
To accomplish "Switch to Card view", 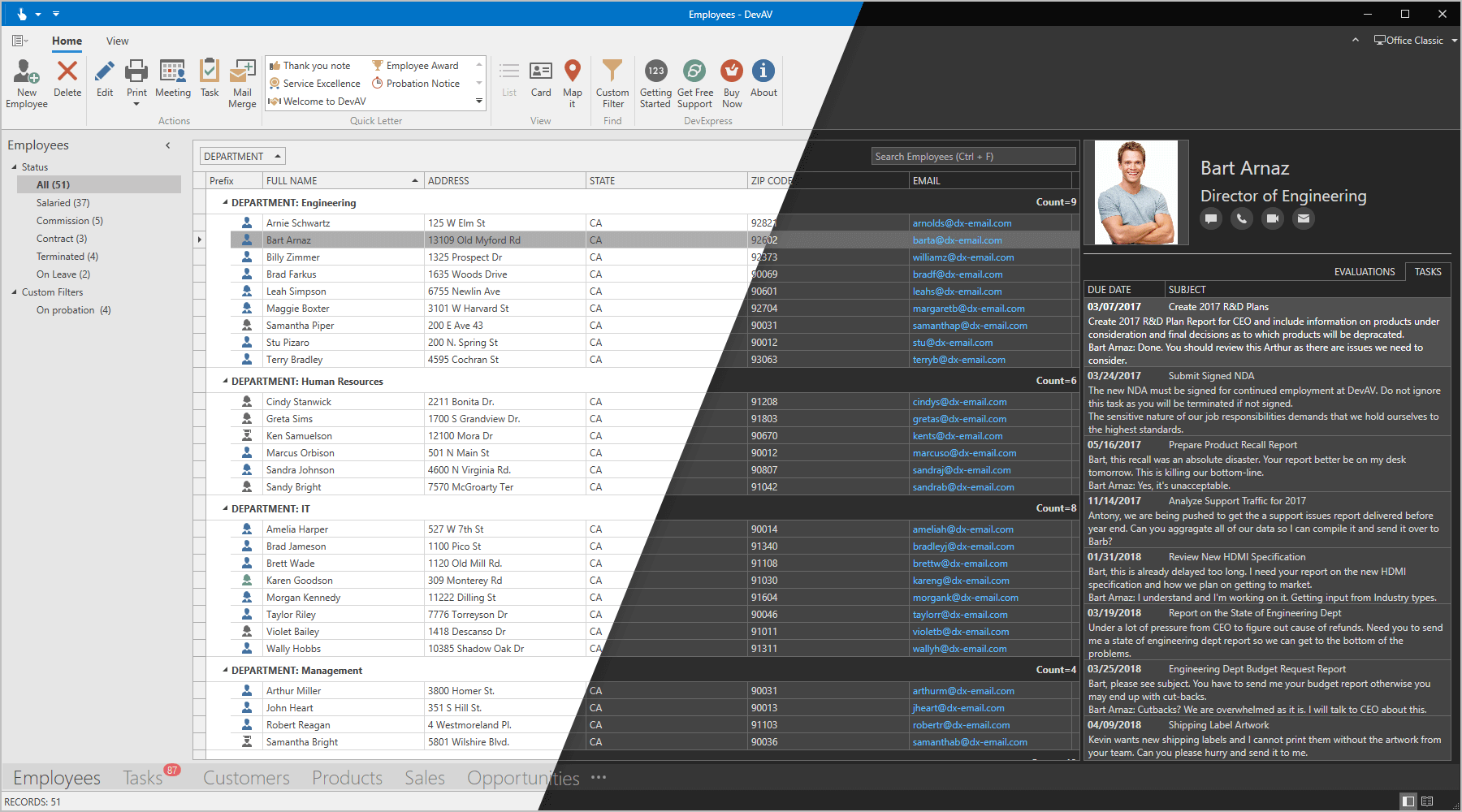I will pyautogui.click(x=541, y=78).
